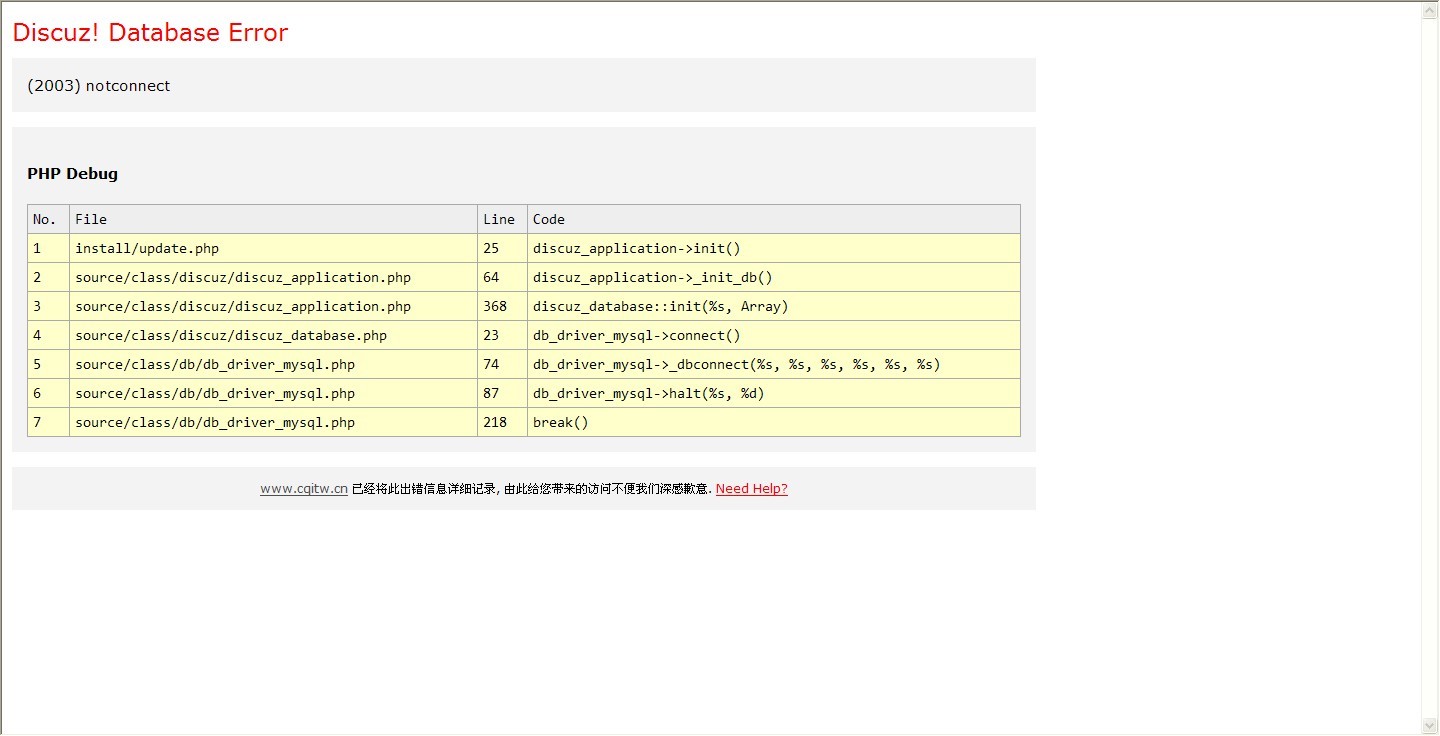
Task: Select discuz_application.php file cell in row 3
Action: pos(273,306)
